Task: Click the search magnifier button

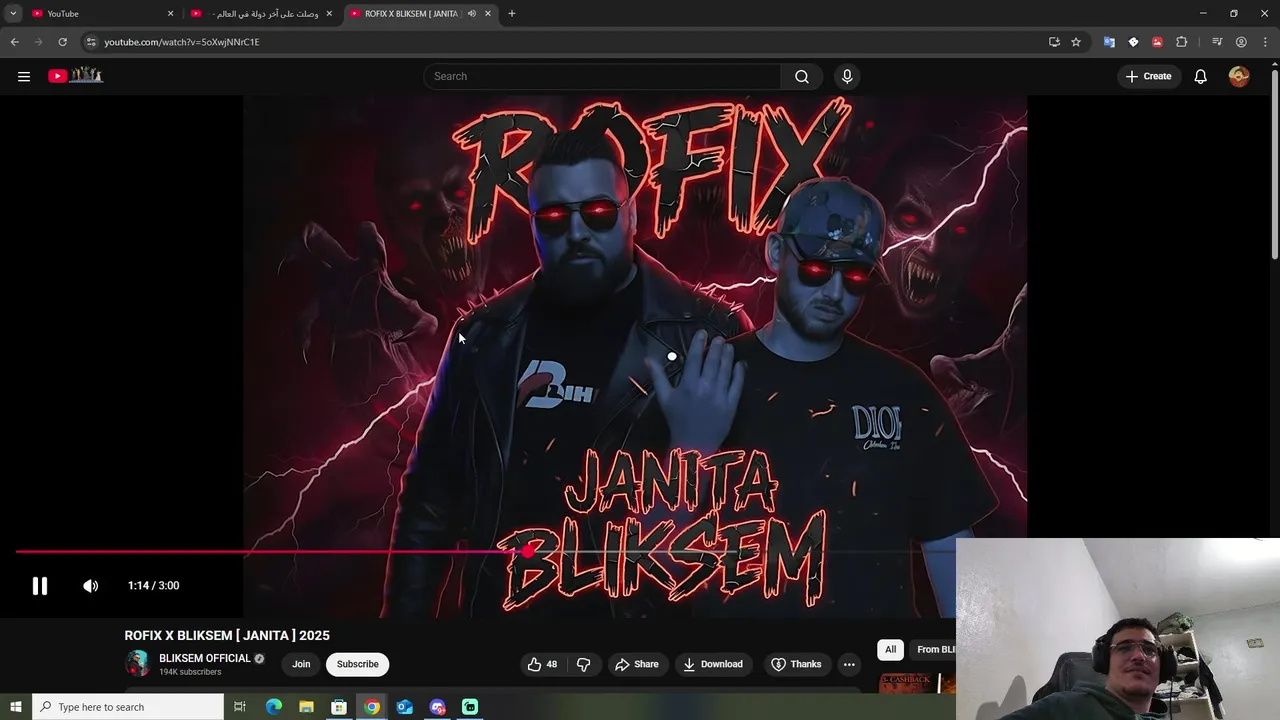Action: [802, 76]
